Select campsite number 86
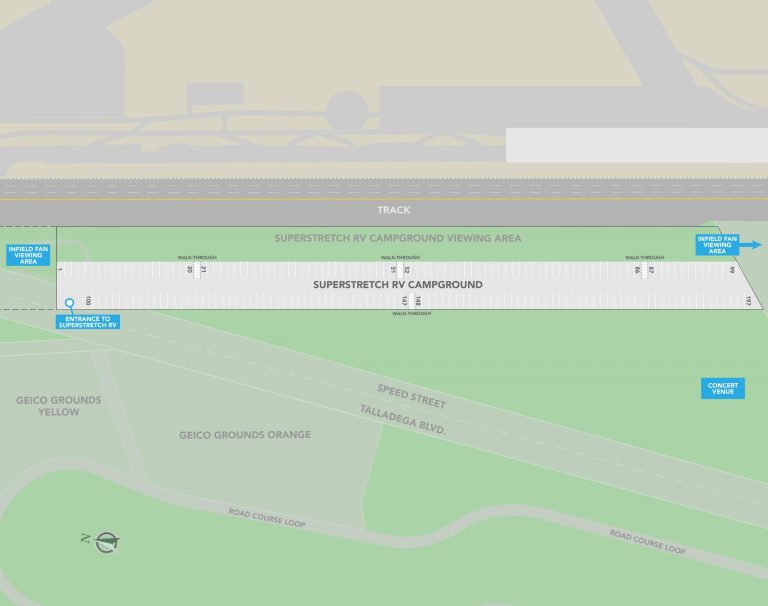The height and width of the screenshot is (606, 768). coord(637,269)
